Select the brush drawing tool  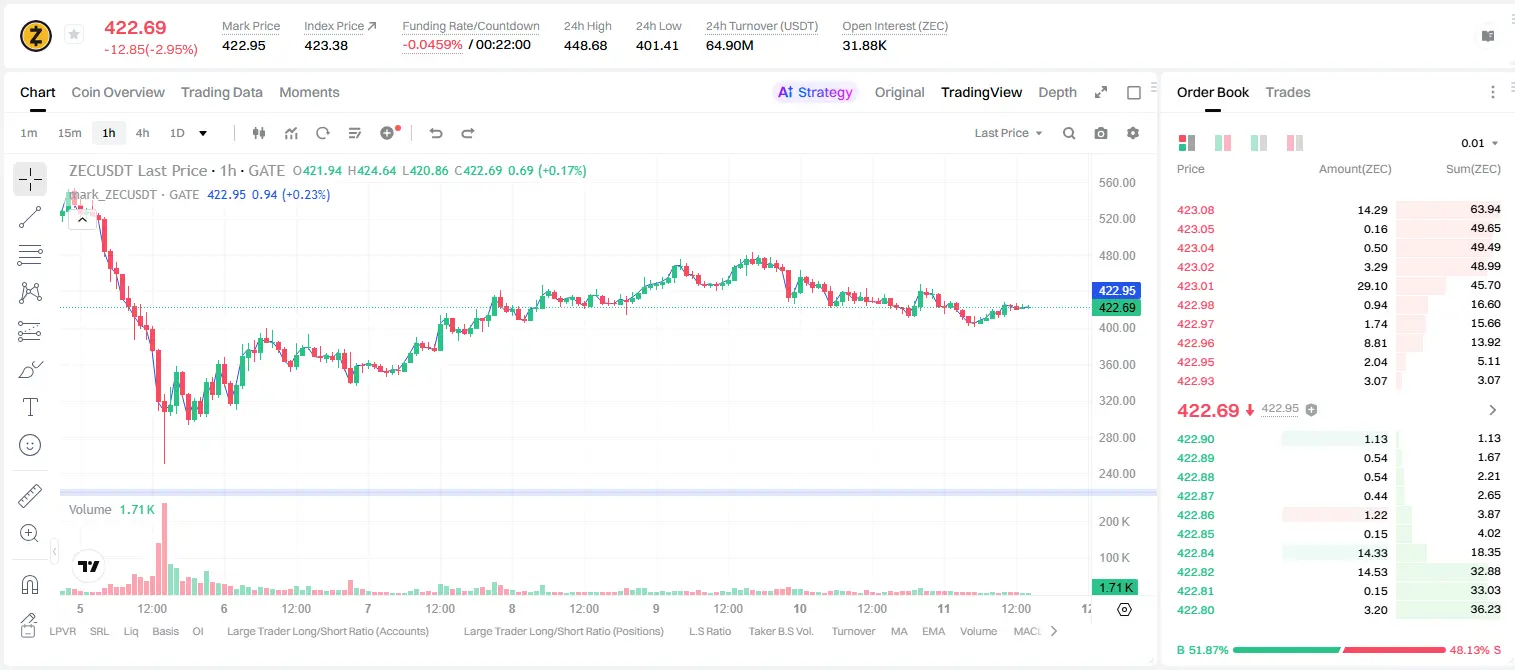coord(30,369)
